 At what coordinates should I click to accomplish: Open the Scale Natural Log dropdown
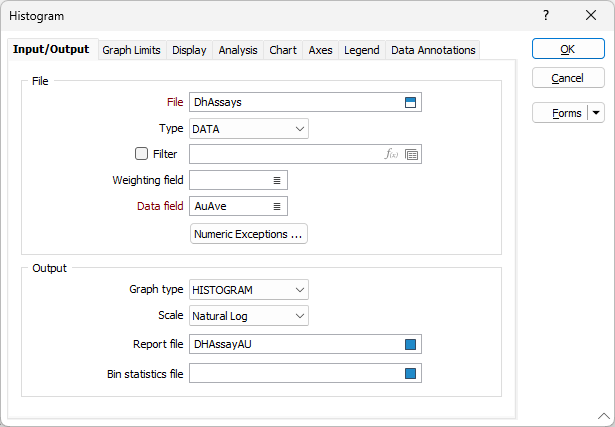coord(300,316)
